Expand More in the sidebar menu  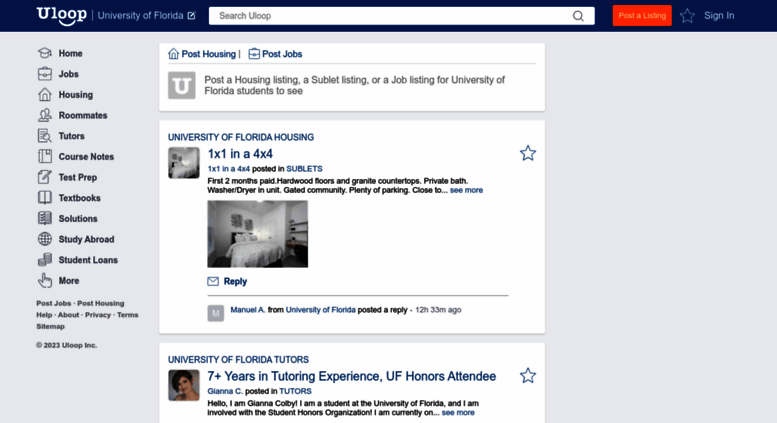click(x=69, y=281)
